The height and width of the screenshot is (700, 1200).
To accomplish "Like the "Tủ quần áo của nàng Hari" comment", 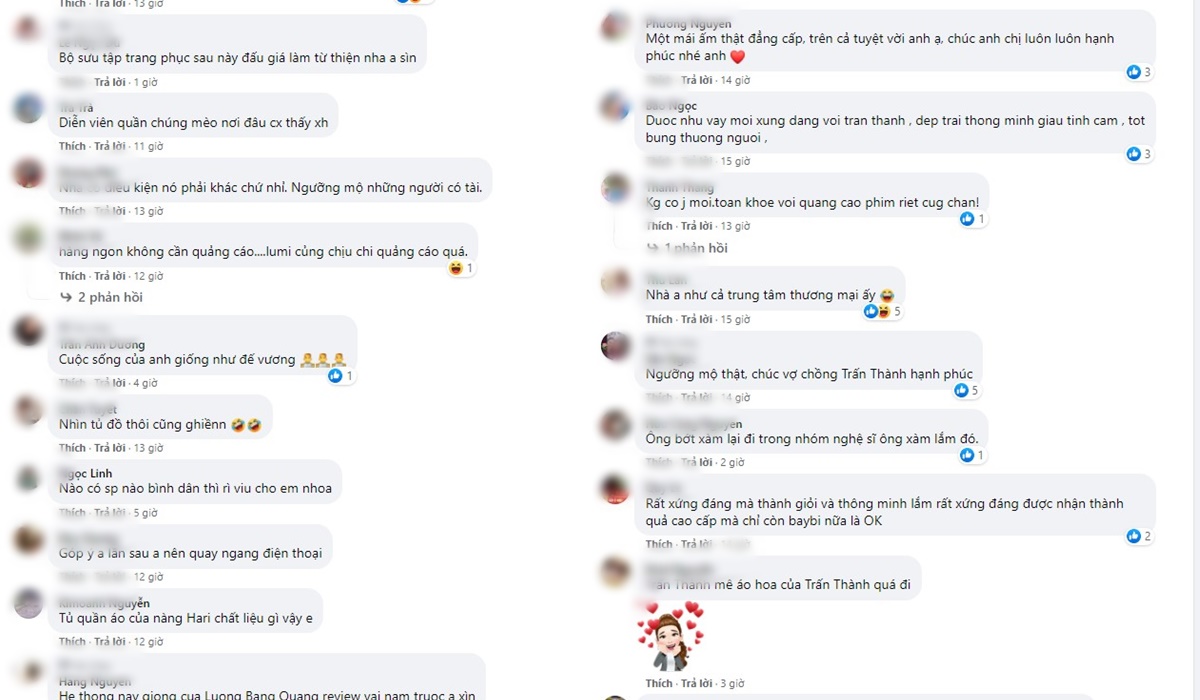I will (72, 642).
